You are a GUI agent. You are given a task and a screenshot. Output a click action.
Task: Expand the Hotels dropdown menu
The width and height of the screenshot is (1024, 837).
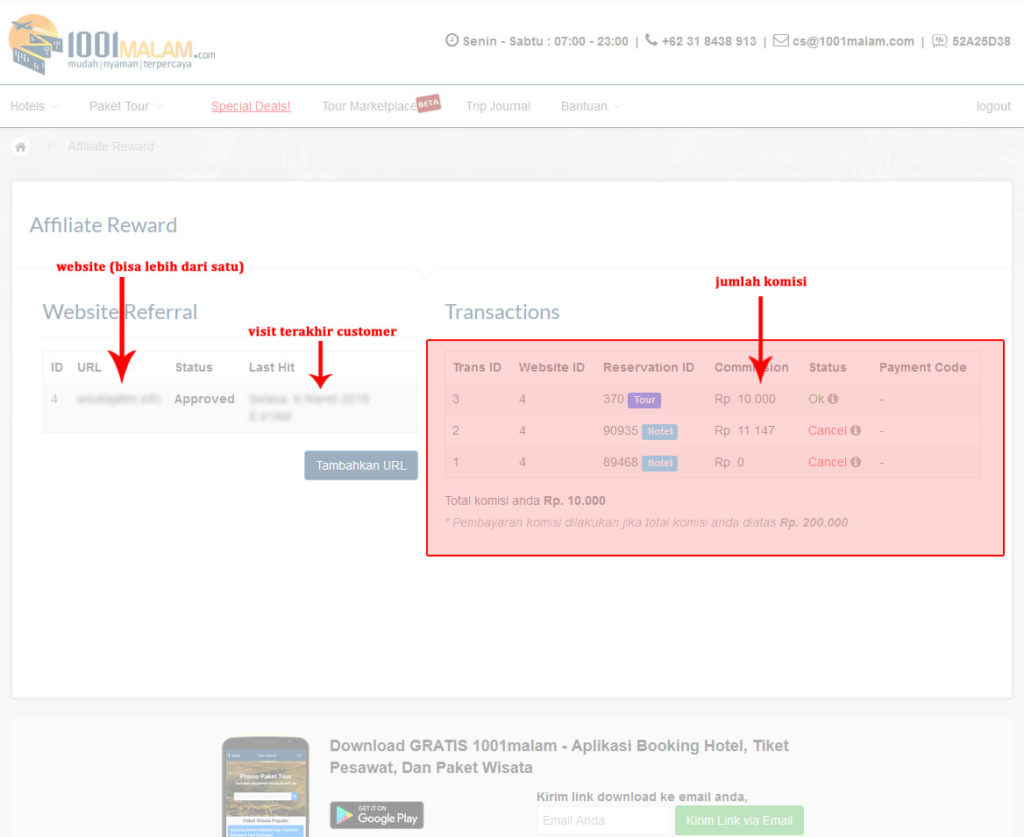click(x=34, y=106)
